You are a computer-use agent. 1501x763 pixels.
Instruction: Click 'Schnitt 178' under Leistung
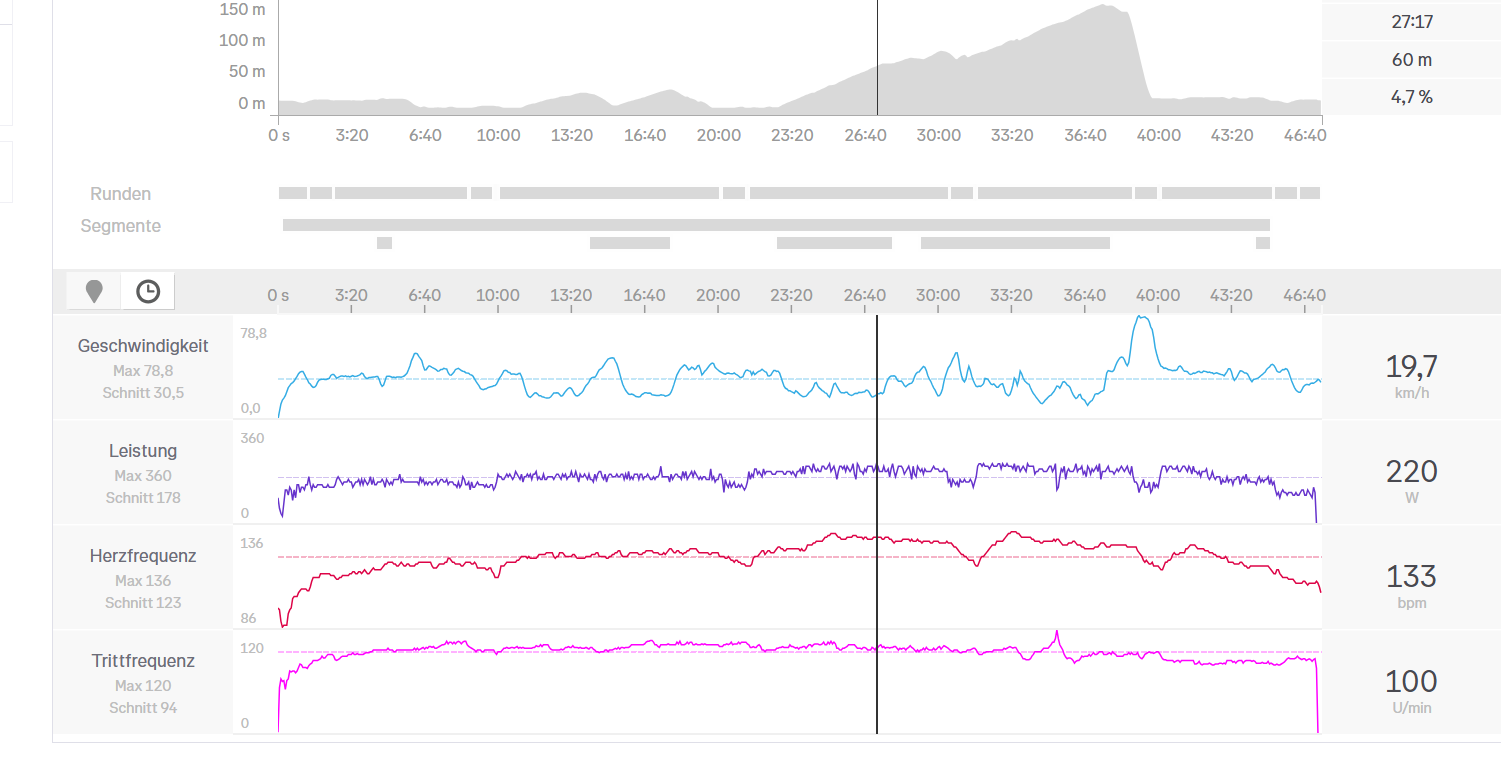[143, 498]
